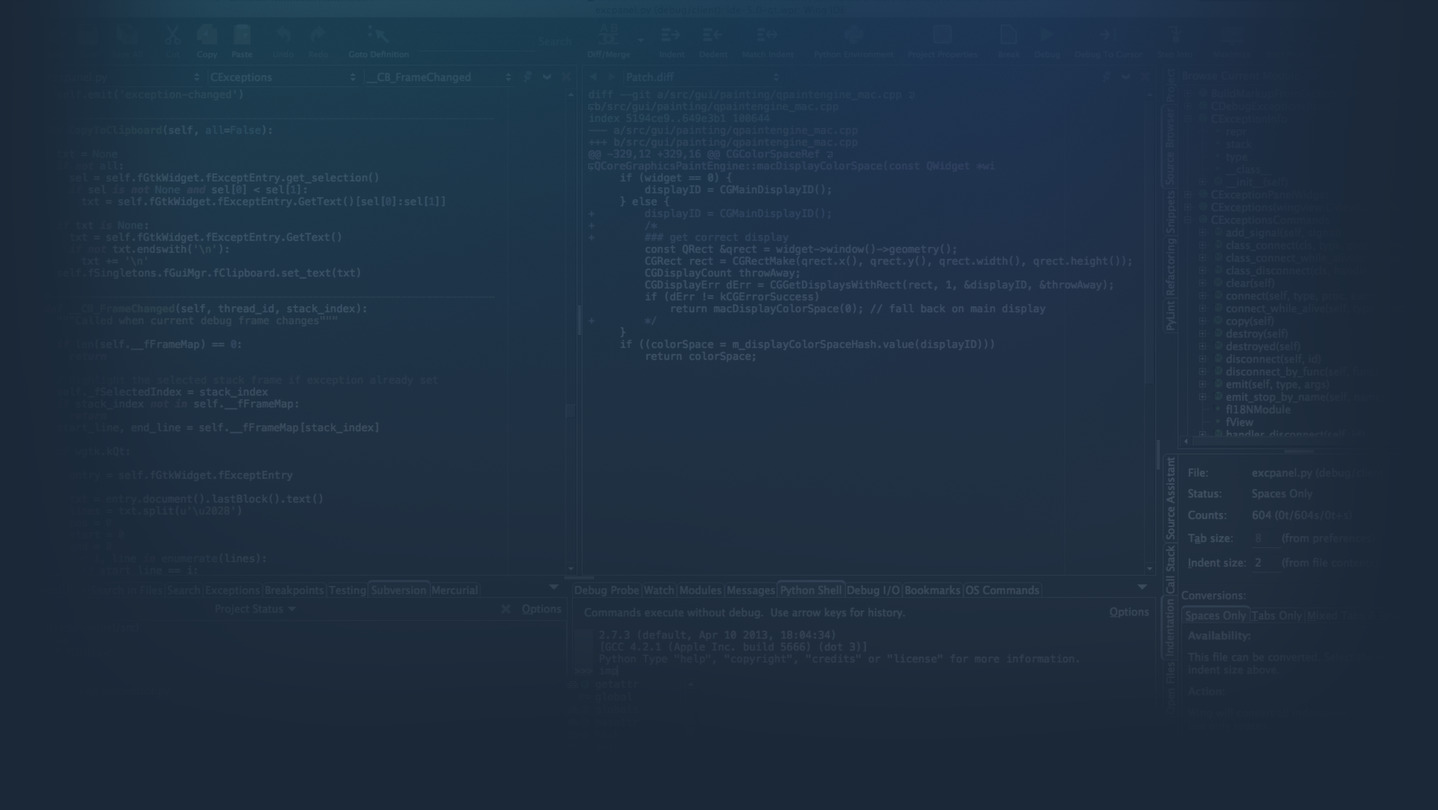The height and width of the screenshot is (810, 1438).
Task: Click the Dedent toolbar icon
Action: [x=713, y=38]
